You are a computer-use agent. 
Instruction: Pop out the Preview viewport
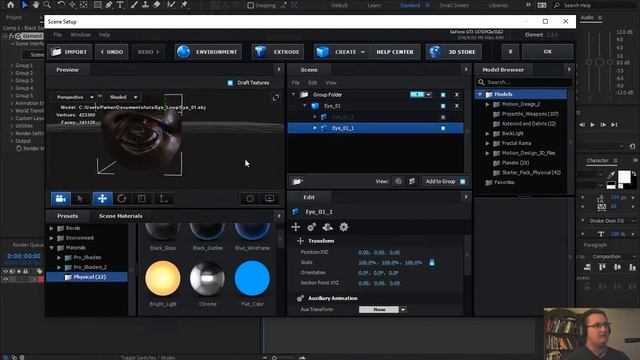(276, 98)
